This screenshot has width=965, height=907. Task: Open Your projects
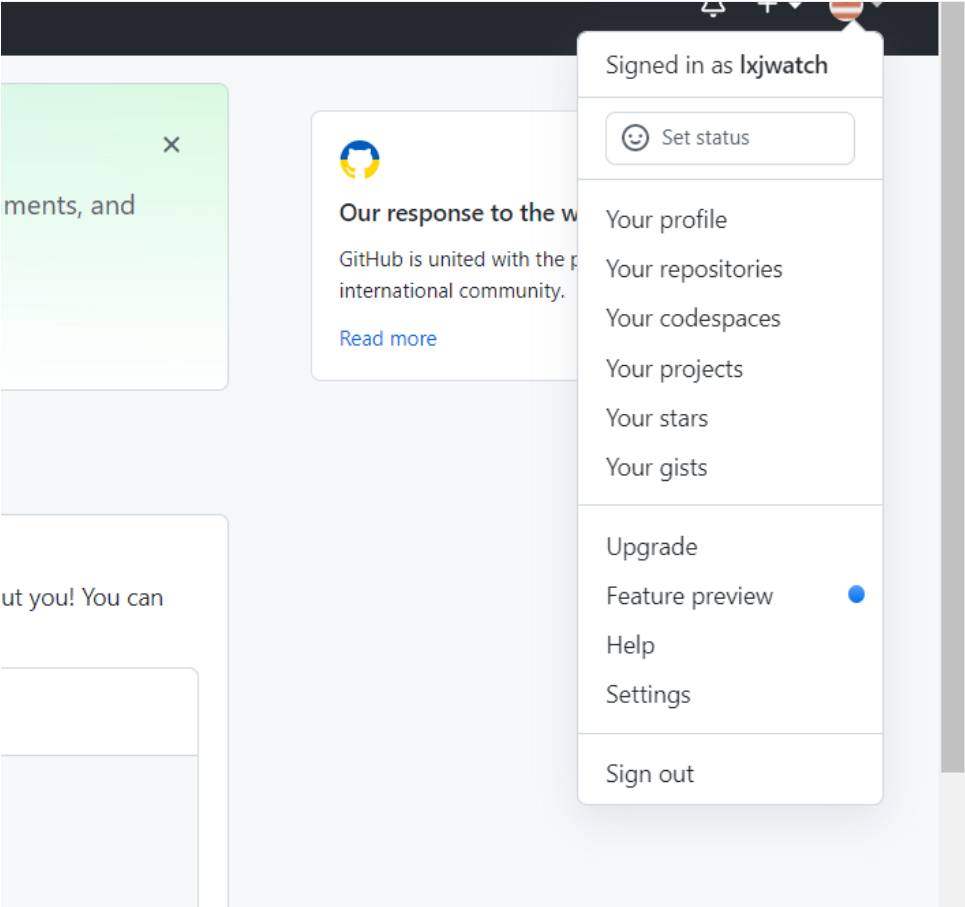pos(674,369)
